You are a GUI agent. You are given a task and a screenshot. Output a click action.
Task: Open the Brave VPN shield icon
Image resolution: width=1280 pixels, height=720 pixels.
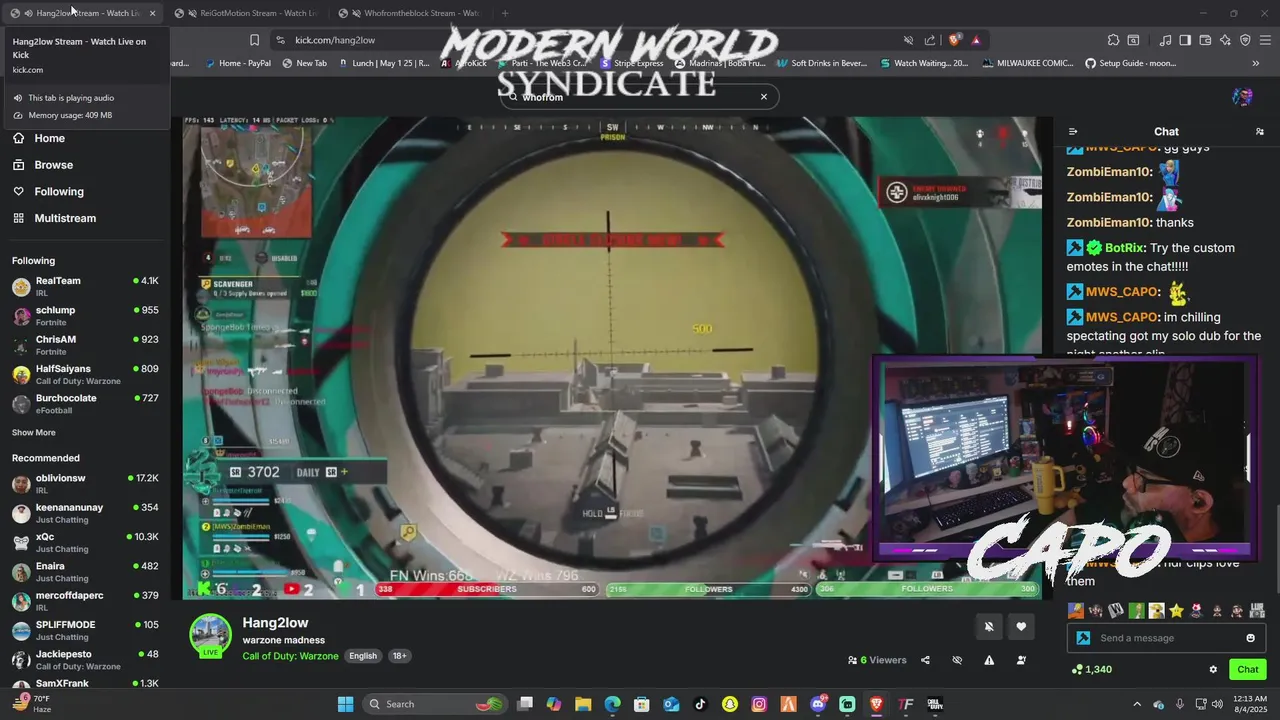[x=1245, y=40]
